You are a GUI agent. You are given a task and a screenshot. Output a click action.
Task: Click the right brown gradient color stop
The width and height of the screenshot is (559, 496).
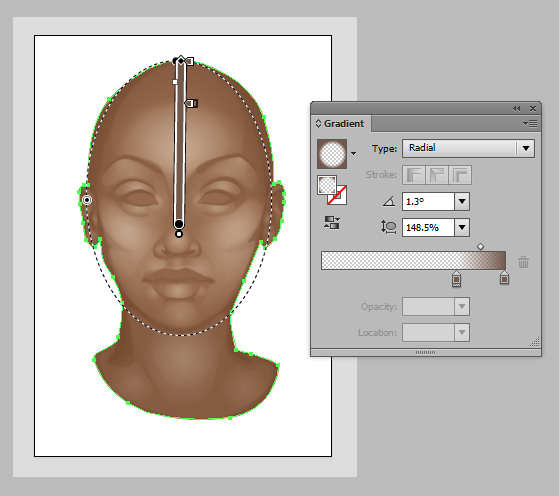(504, 277)
